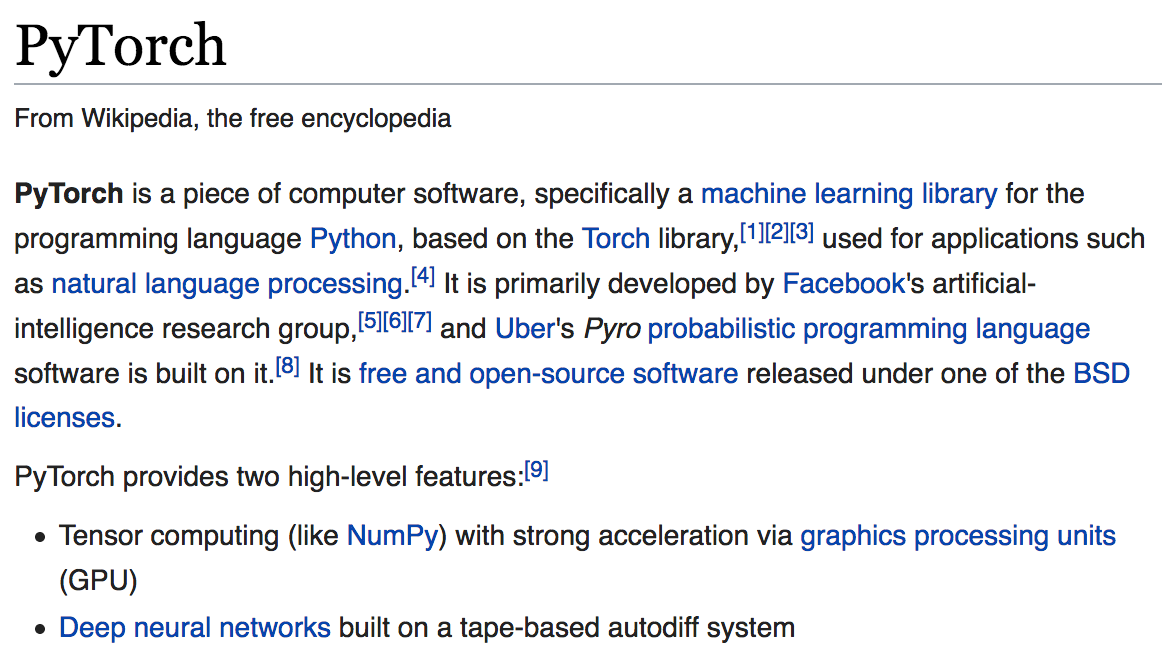The image size is (1162, 654).
Task: Open the Deep neural networks link
Action: [195, 628]
